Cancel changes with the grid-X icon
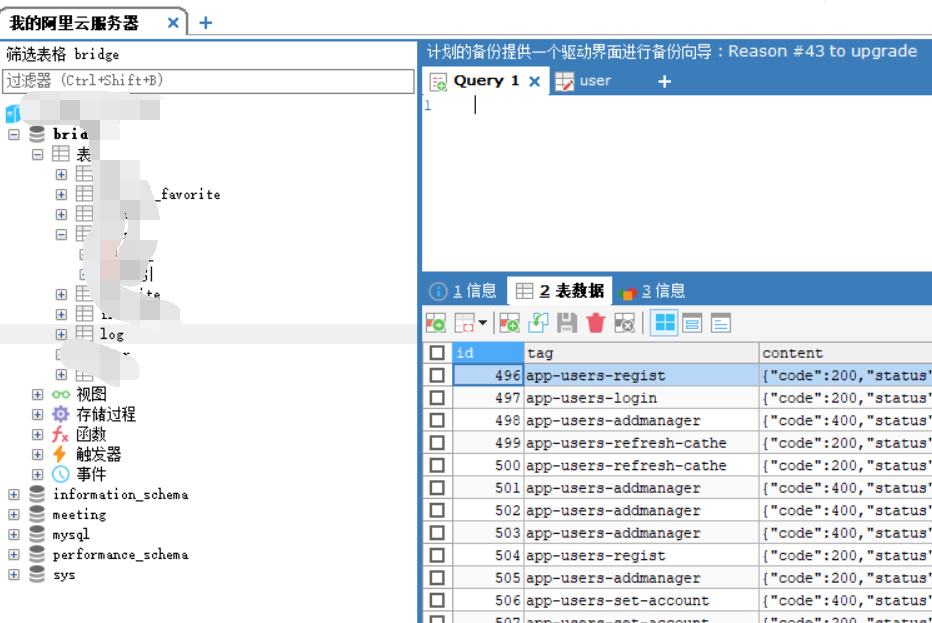 click(x=624, y=323)
